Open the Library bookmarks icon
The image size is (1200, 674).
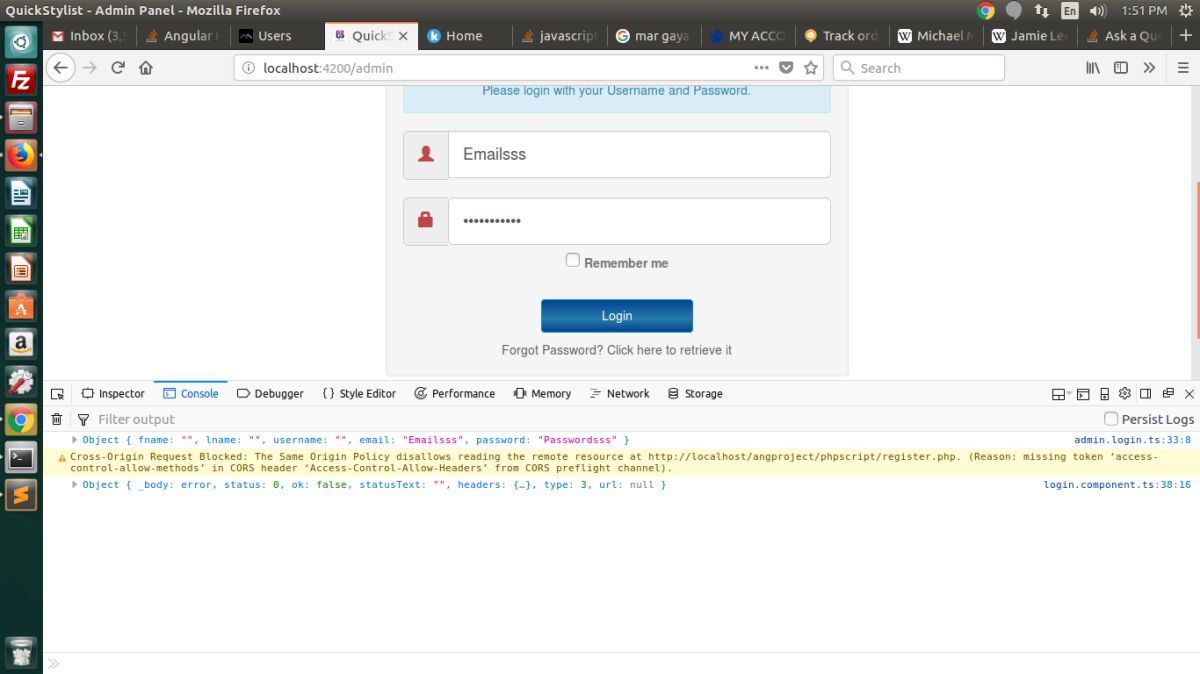(x=1093, y=68)
